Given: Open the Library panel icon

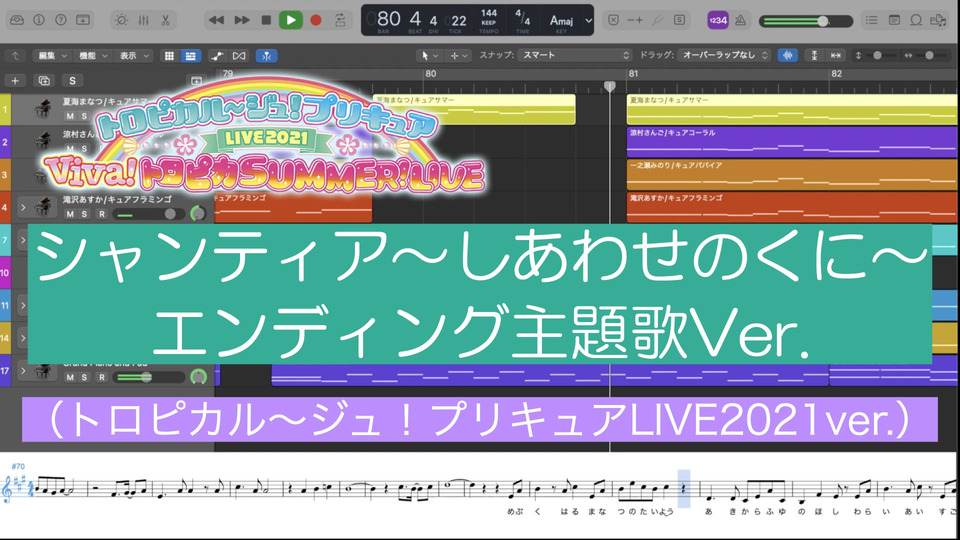Looking at the screenshot, I should 17,20.
